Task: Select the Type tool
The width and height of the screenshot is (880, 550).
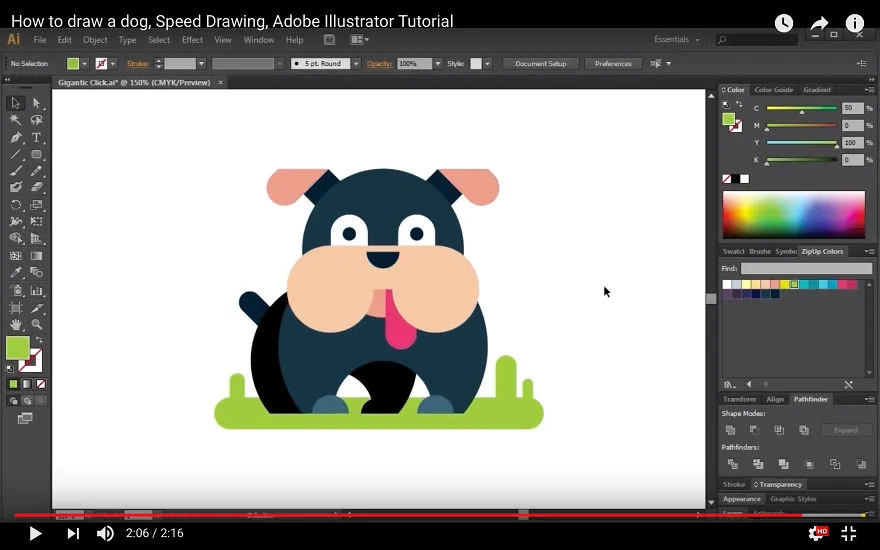Action: click(x=36, y=137)
